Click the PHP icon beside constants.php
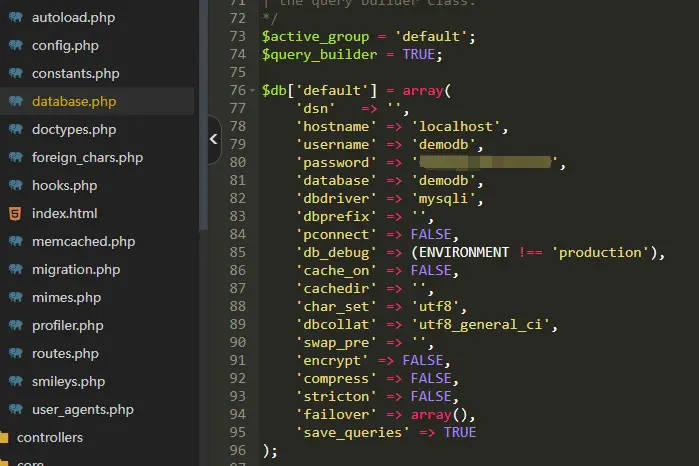This screenshot has height=466, width=699. pyautogui.click(x=16, y=74)
